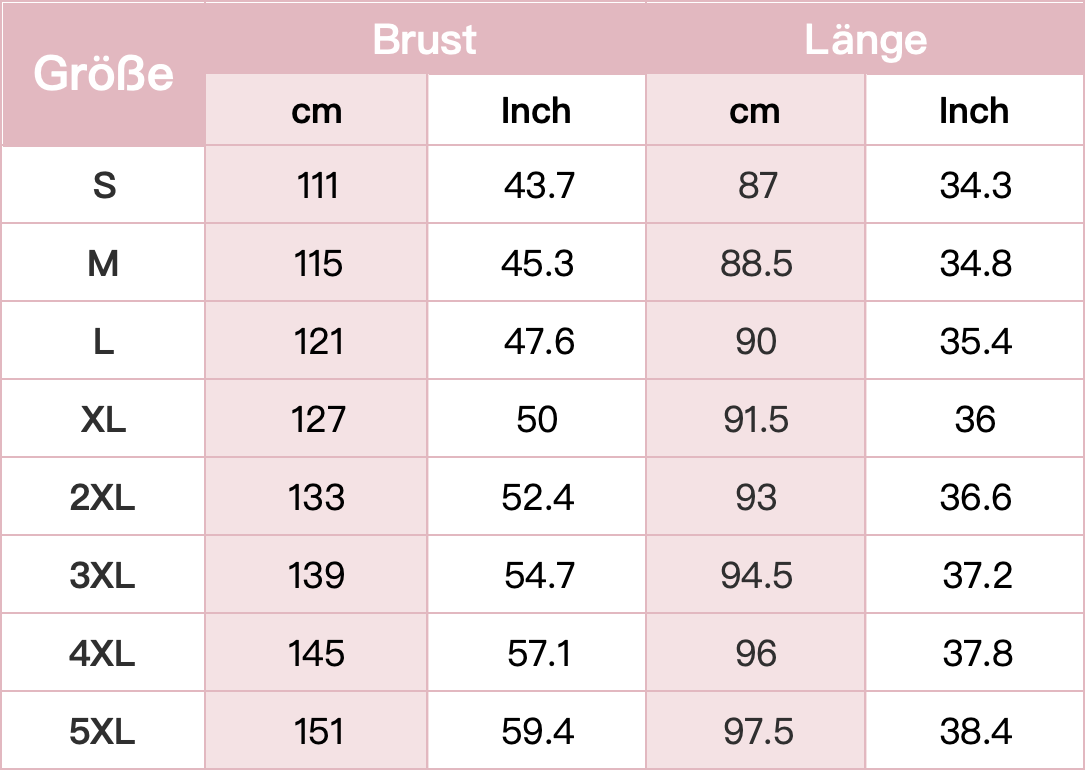The height and width of the screenshot is (770, 1085).
Task: Click the Größe header cell
Action: click(103, 74)
